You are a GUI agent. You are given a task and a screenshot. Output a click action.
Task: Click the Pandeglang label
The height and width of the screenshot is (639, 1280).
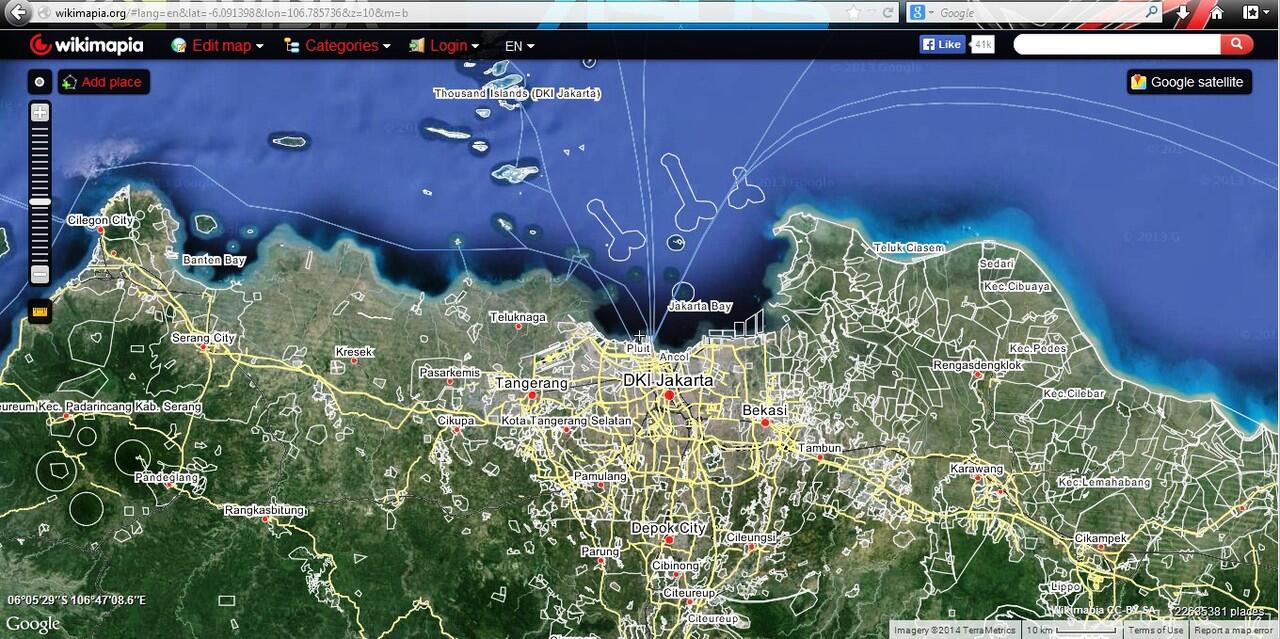click(166, 477)
